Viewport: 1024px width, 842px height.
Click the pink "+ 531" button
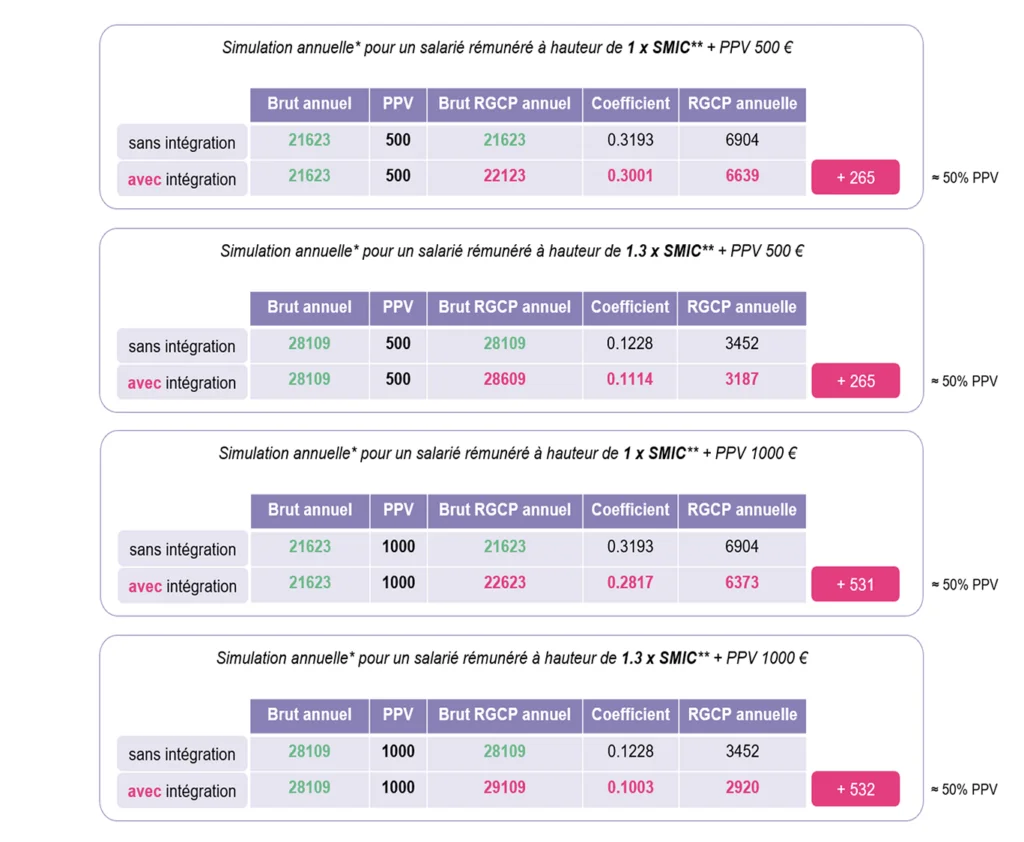855,584
